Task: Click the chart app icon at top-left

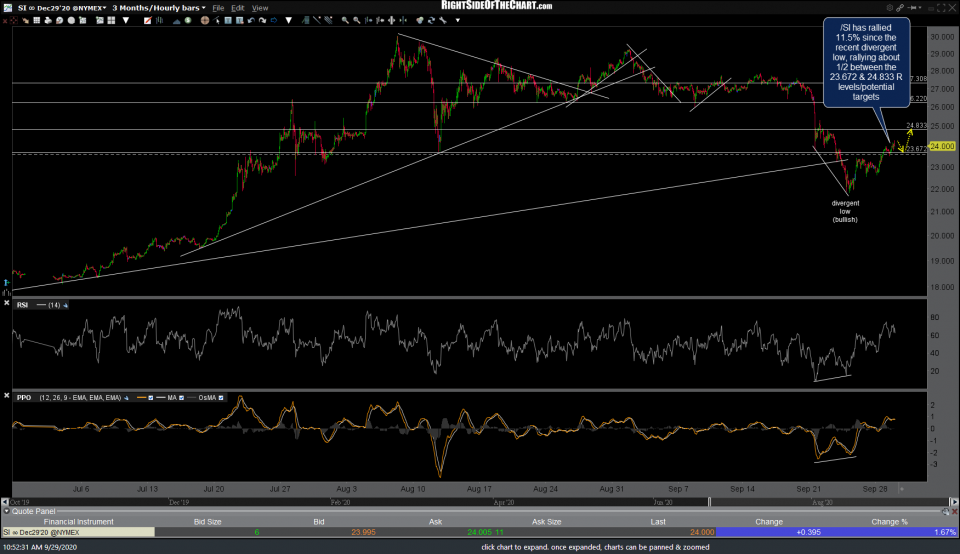Action: click(x=6, y=6)
